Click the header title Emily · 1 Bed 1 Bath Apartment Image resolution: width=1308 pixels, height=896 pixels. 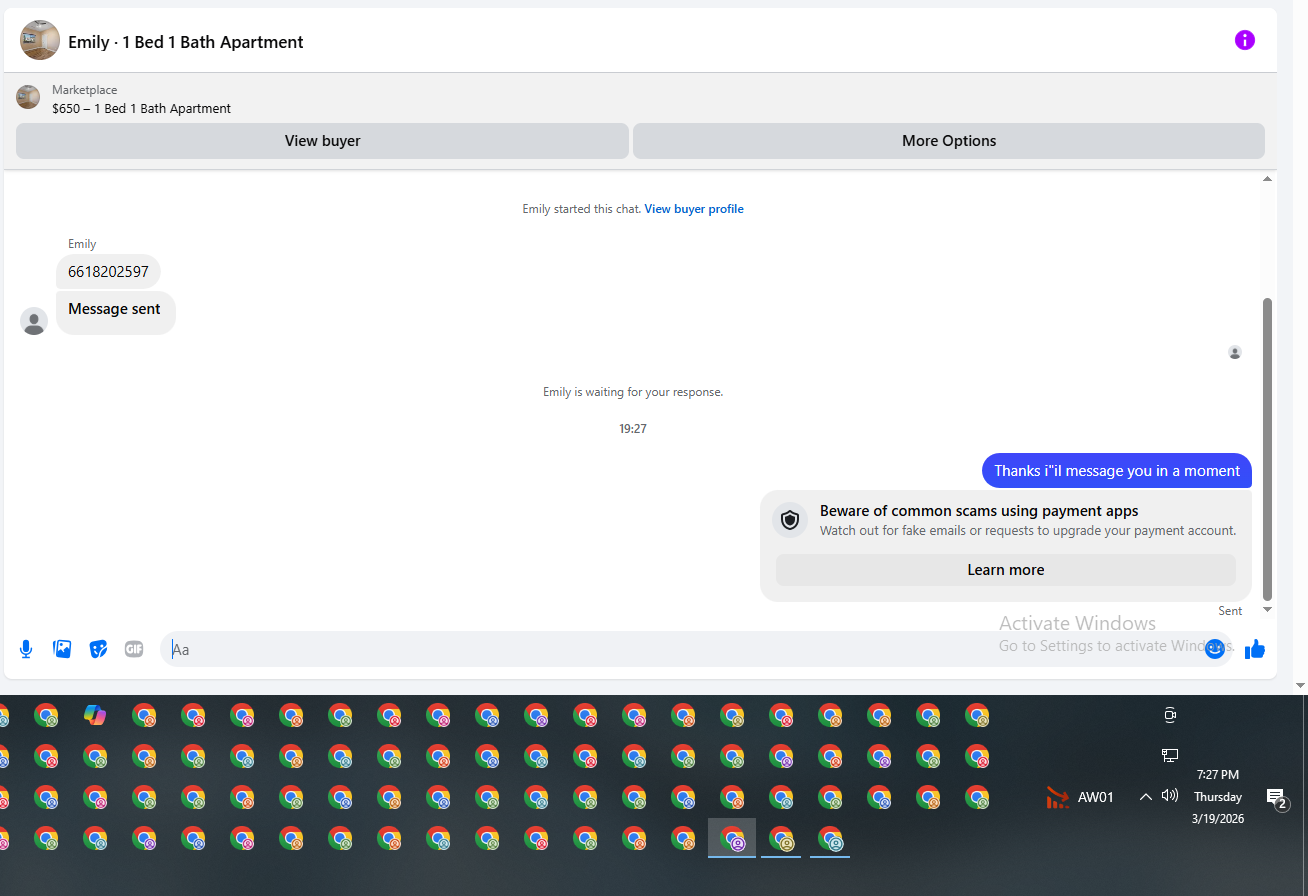186,42
